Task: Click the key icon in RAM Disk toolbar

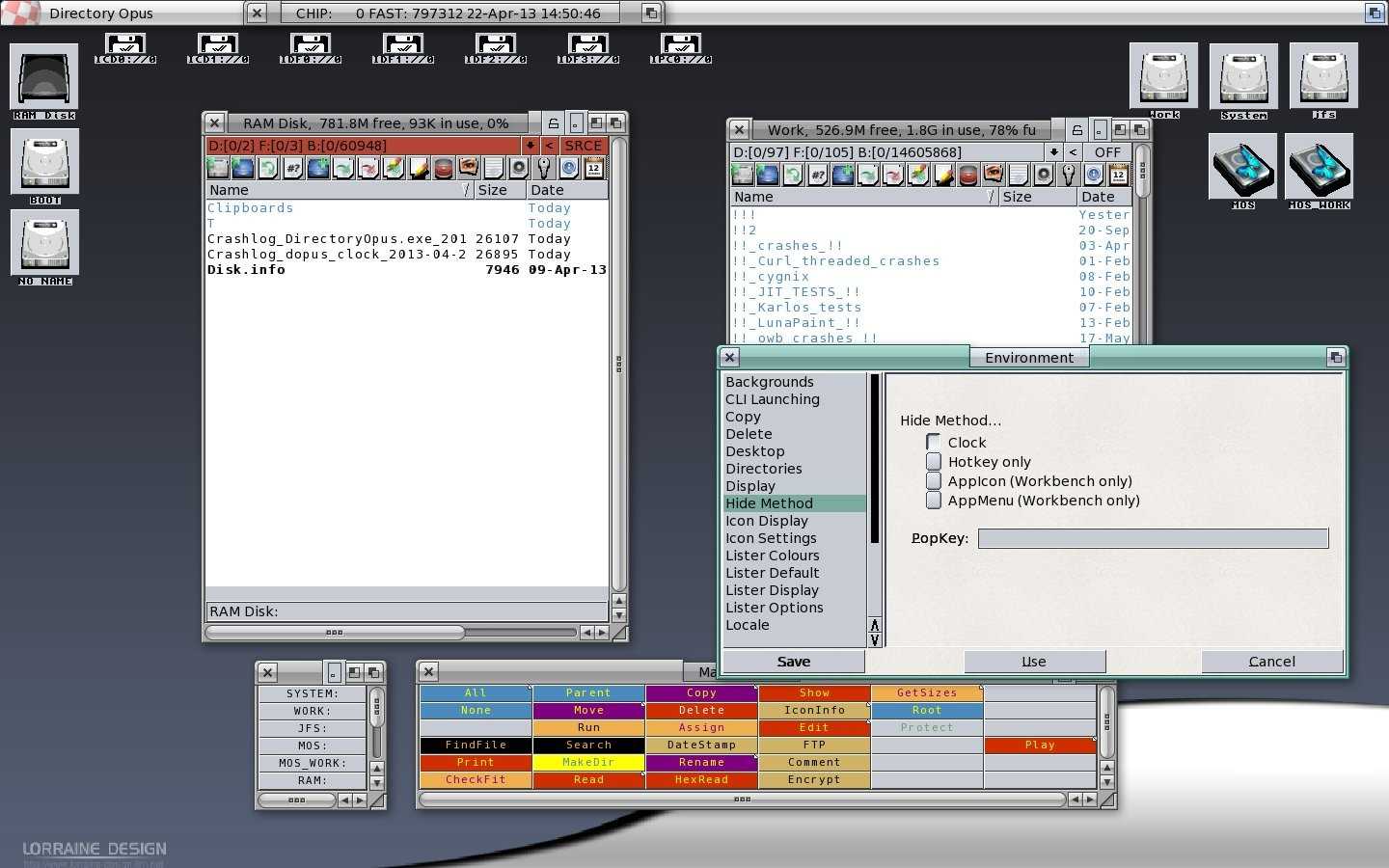Action: pos(544,168)
